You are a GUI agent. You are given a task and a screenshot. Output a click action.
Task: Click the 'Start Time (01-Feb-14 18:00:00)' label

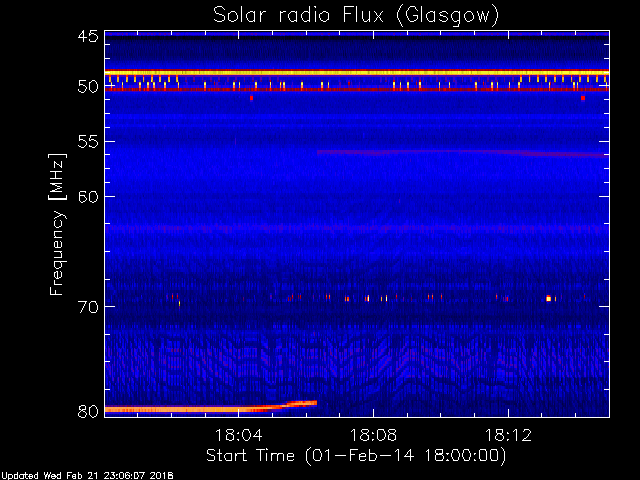tap(356, 456)
